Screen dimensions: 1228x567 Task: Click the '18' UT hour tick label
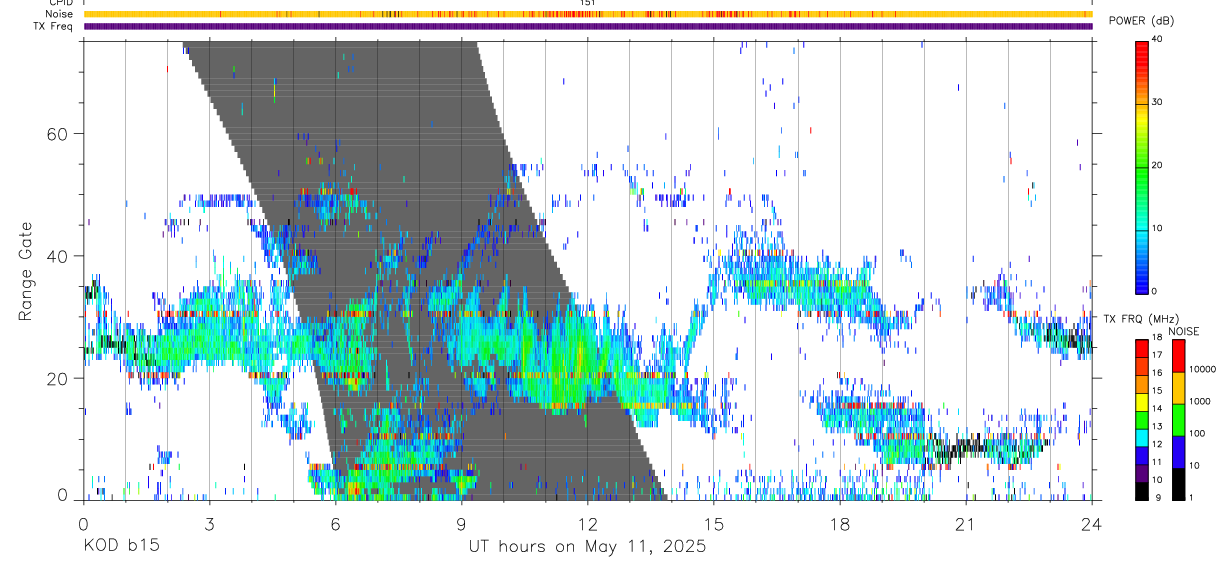pos(839,524)
